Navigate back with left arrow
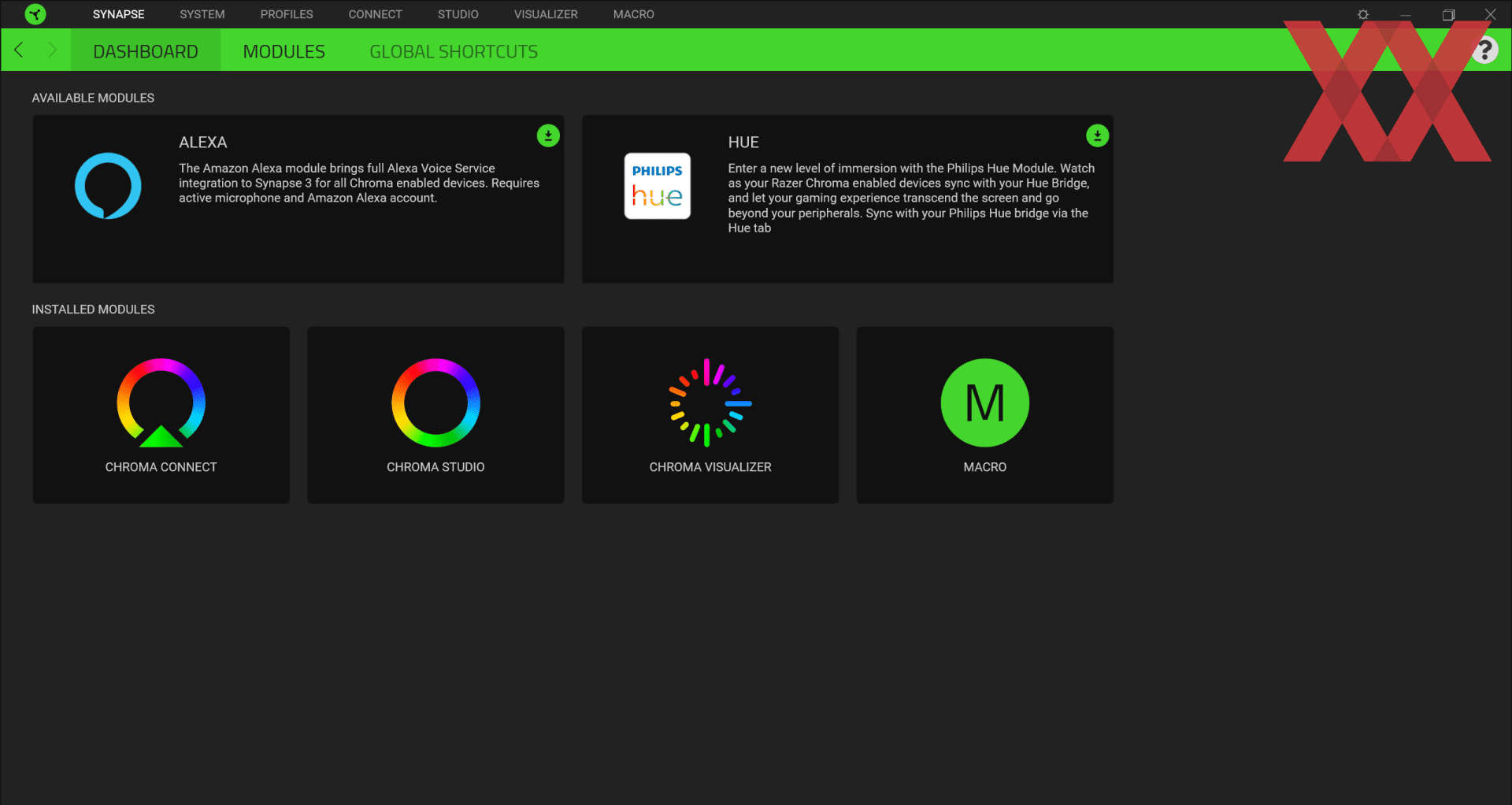Viewport: 1512px width, 805px height. [x=19, y=50]
